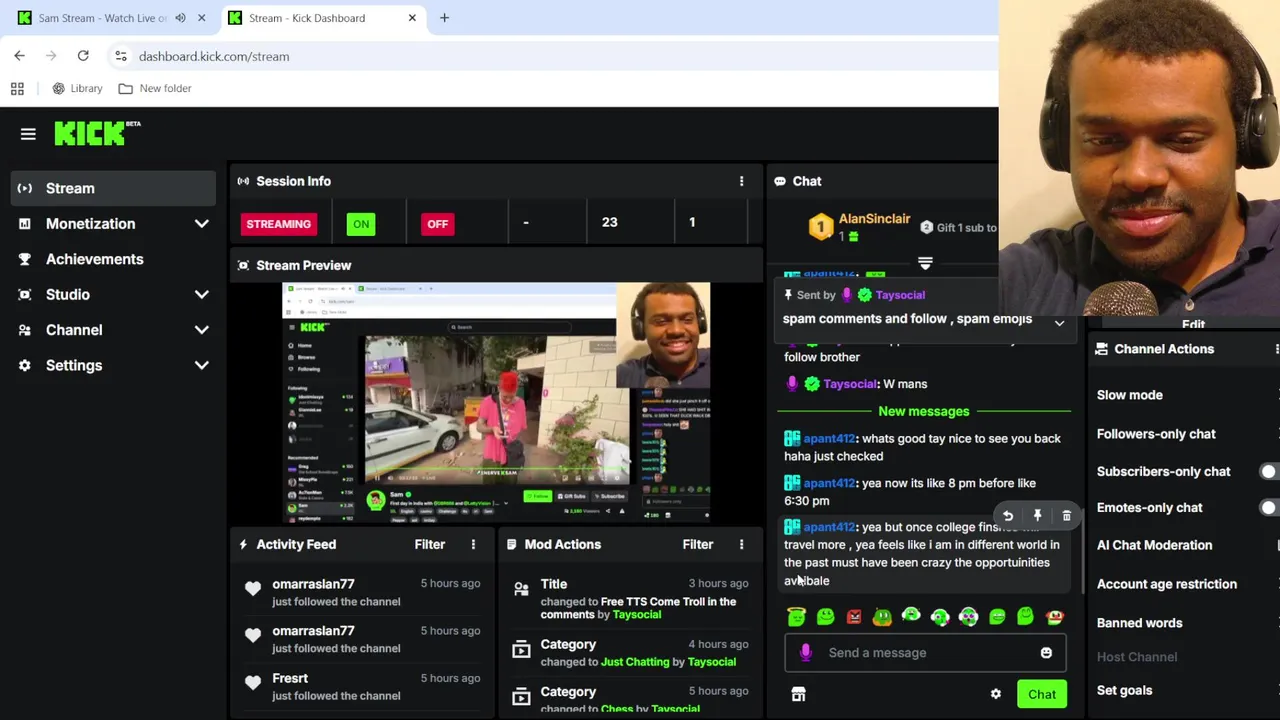Click the Stream broadcast icon in sidebar

pyautogui.click(x=25, y=188)
